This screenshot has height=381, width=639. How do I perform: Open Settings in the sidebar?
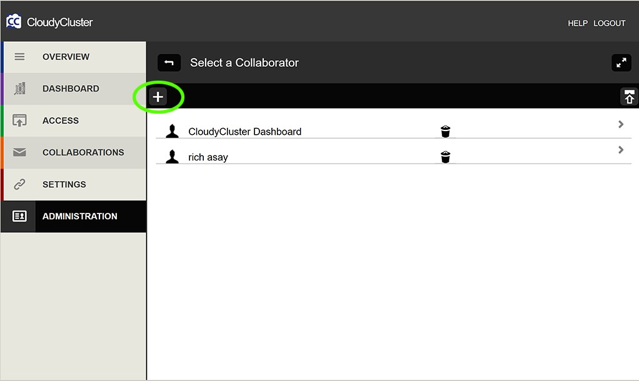tap(75, 184)
